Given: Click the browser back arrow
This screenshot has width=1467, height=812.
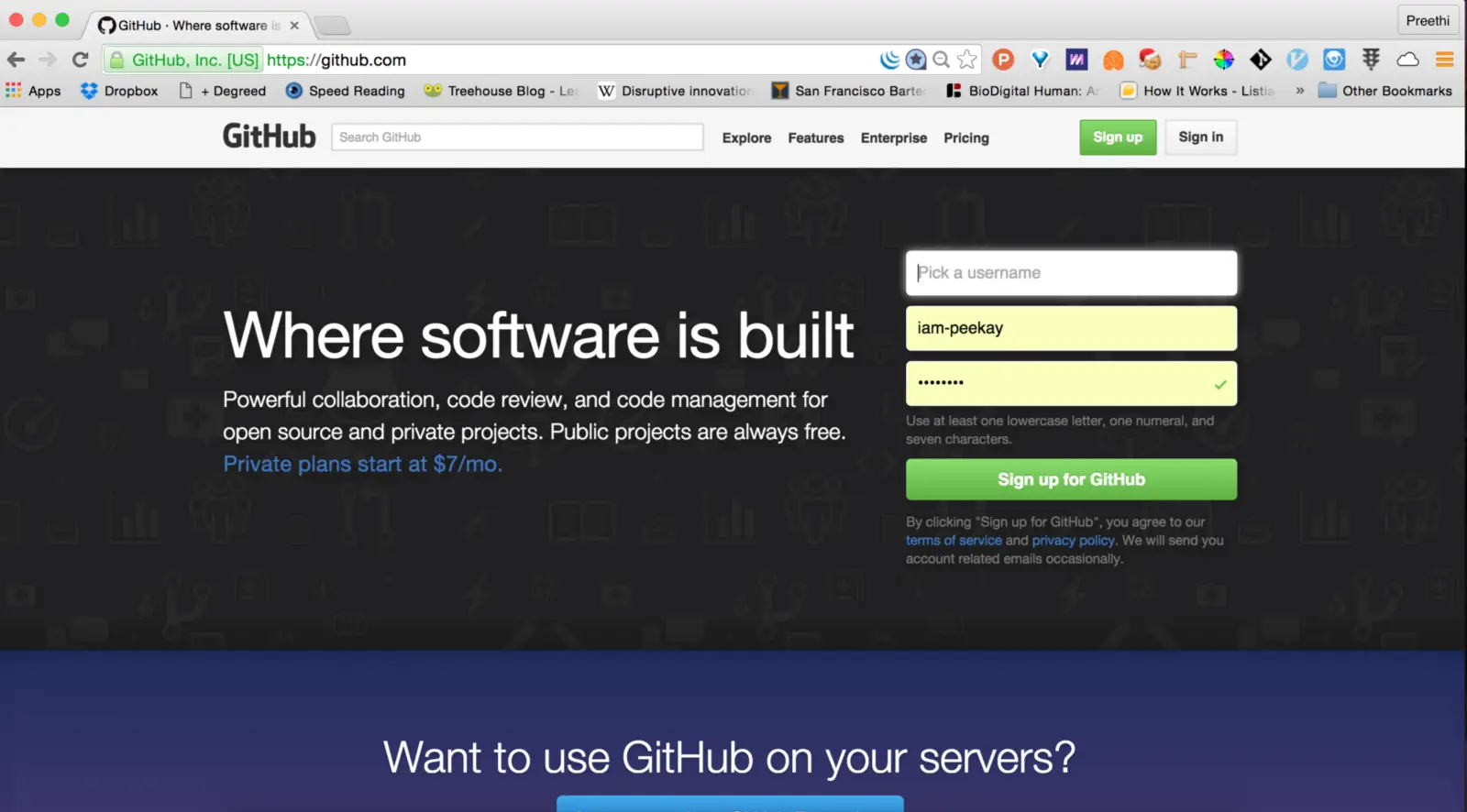Looking at the screenshot, I should pyautogui.click(x=16, y=60).
